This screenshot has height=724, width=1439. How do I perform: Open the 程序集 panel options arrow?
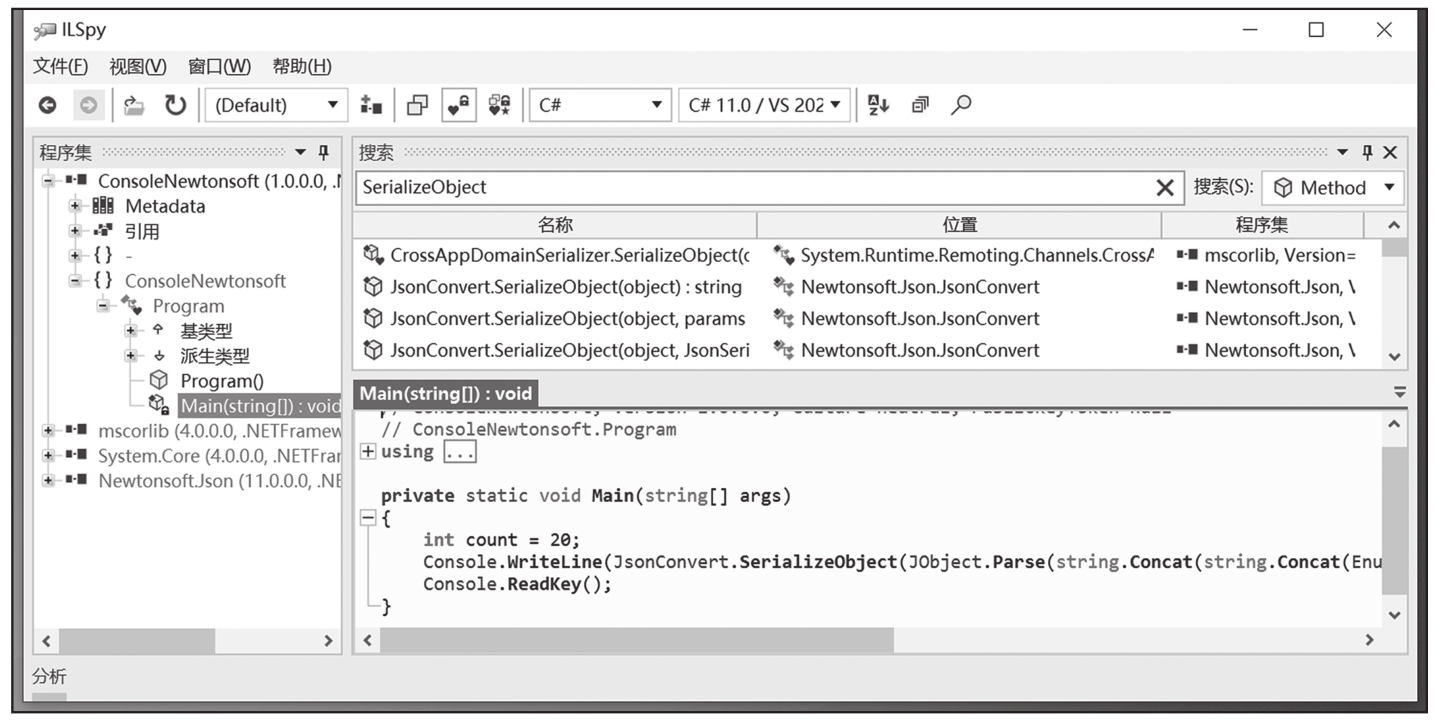(300, 153)
